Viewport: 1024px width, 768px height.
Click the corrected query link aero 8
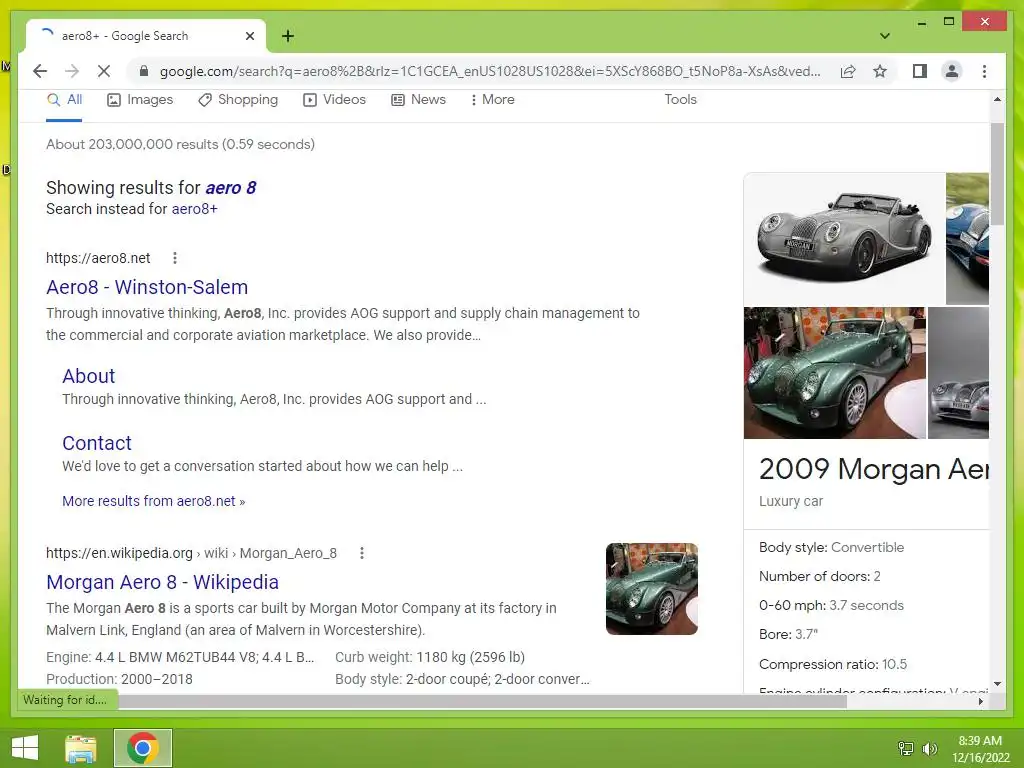pos(231,188)
